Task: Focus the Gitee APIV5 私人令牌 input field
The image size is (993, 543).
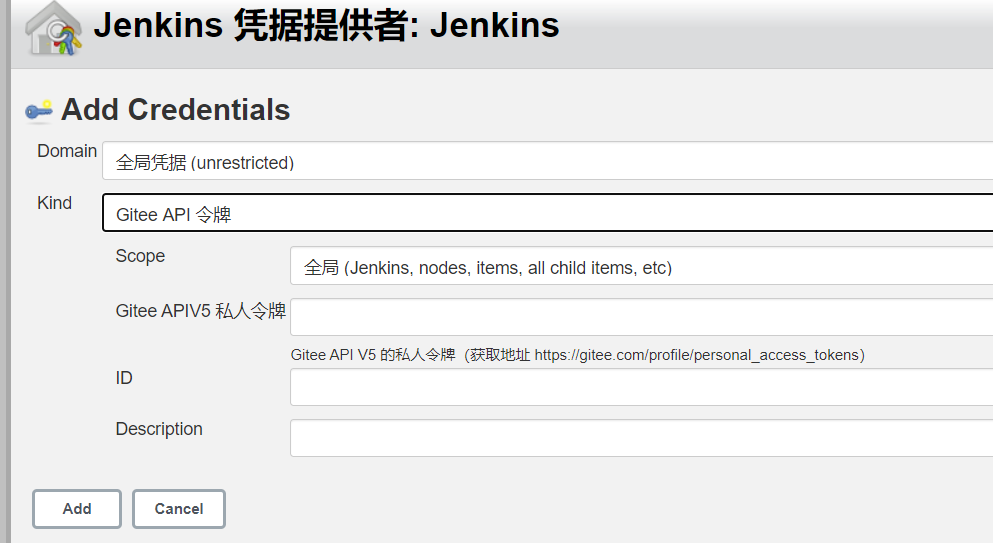Action: click(641, 317)
